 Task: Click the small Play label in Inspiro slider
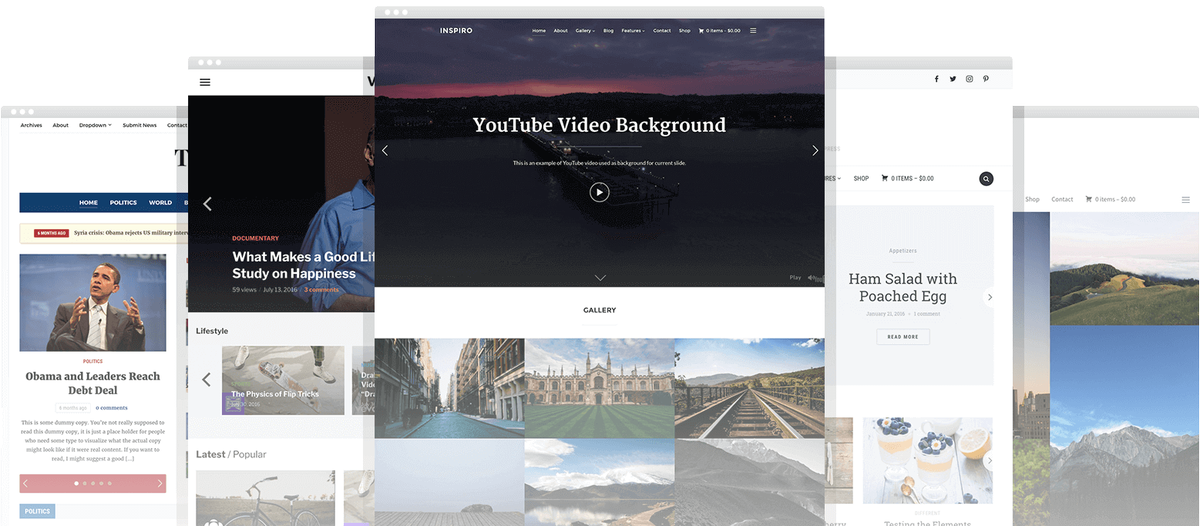click(x=795, y=278)
